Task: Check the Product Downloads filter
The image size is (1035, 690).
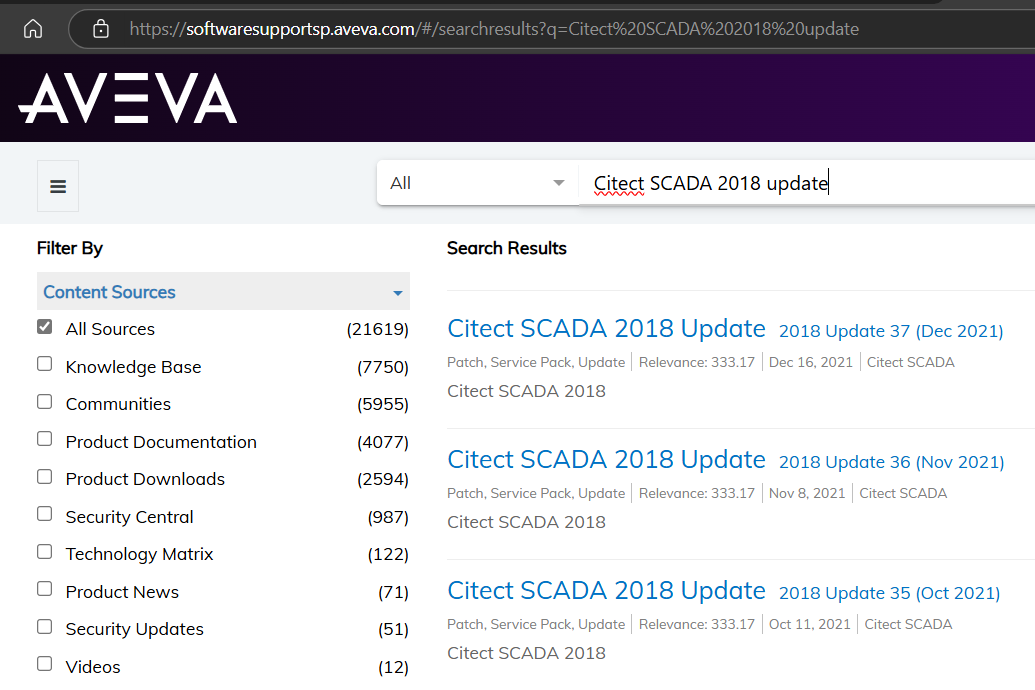Action: [44, 477]
